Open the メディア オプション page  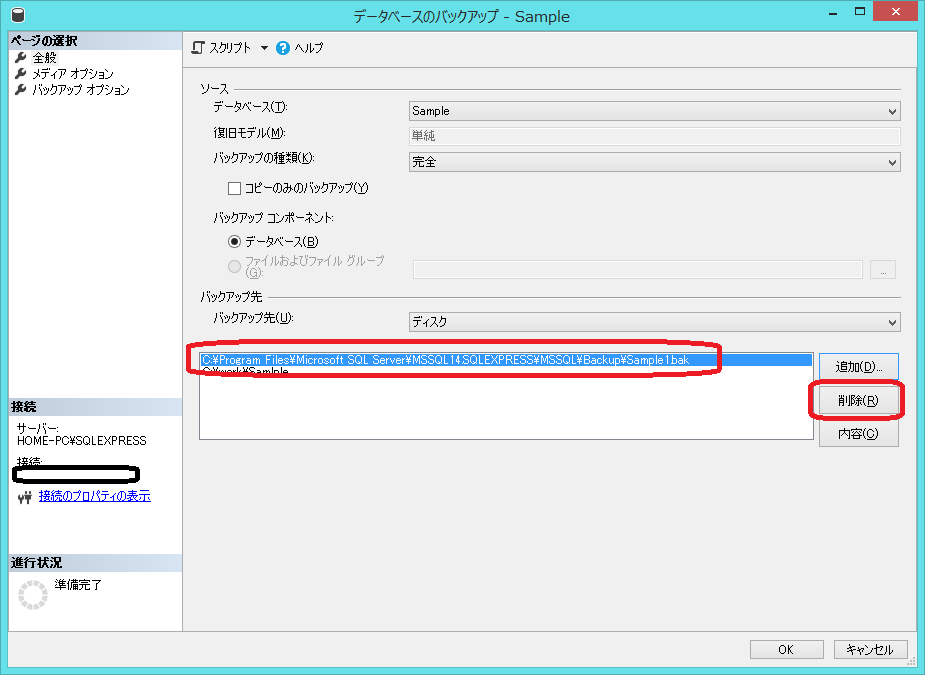coord(73,73)
